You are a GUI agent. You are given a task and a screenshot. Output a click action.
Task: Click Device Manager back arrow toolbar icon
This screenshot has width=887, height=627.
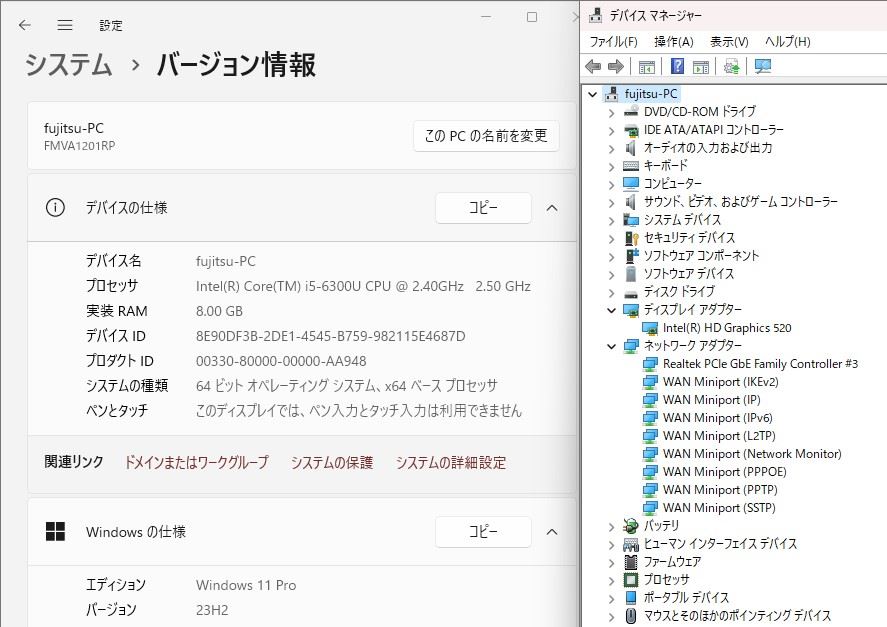pyautogui.click(x=593, y=67)
